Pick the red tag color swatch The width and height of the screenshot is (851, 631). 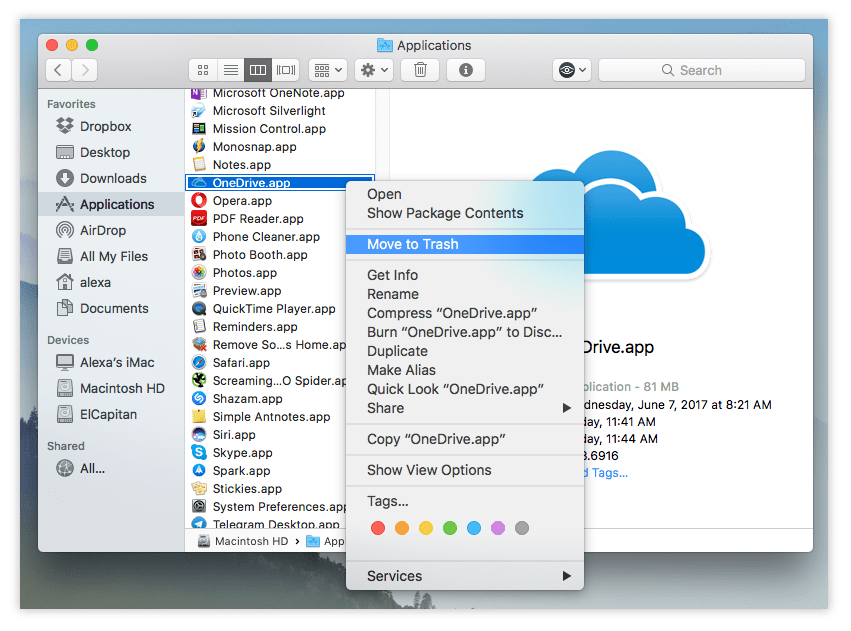click(x=377, y=528)
